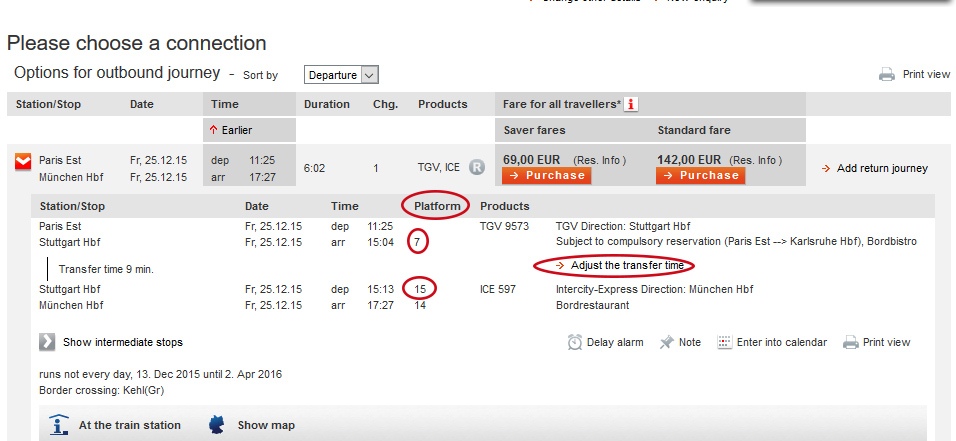The image size is (956, 441).
Task: Click the Note pushpin icon
Action: (666, 342)
